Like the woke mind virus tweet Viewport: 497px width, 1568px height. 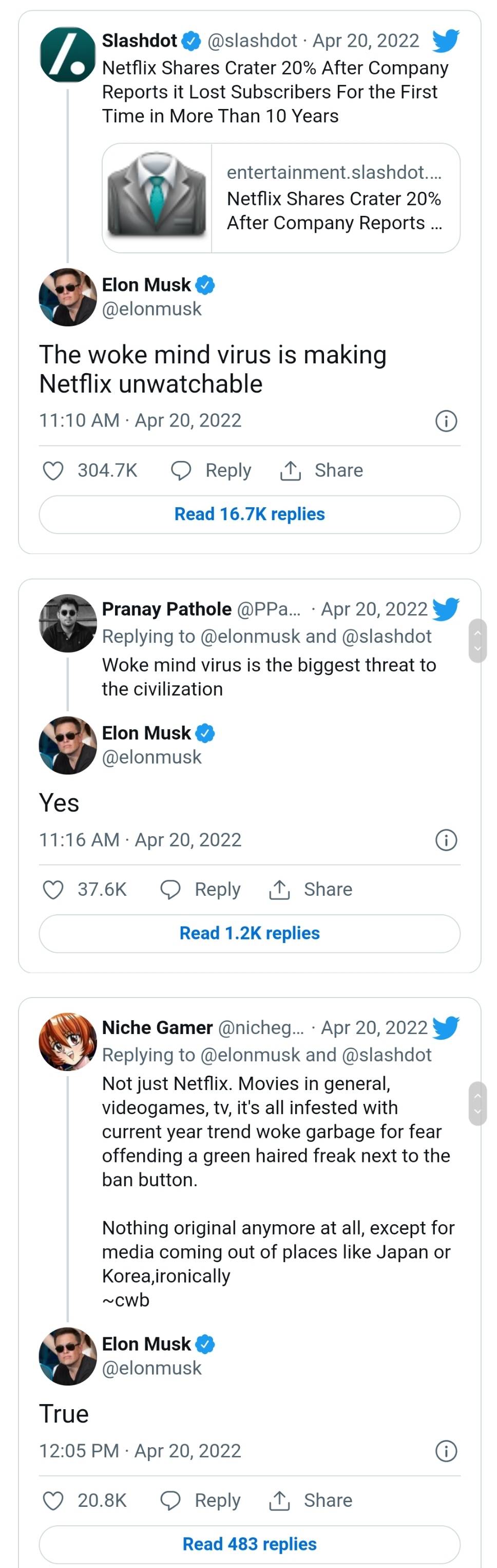(53, 471)
